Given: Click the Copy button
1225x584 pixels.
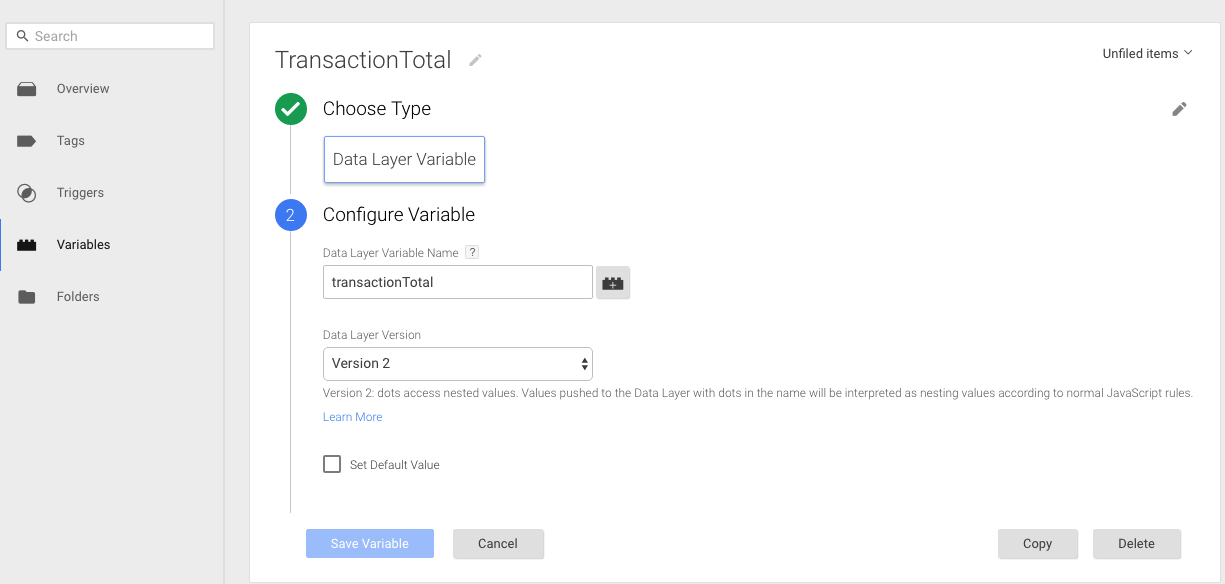Looking at the screenshot, I should pyautogui.click(x=1038, y=544).
